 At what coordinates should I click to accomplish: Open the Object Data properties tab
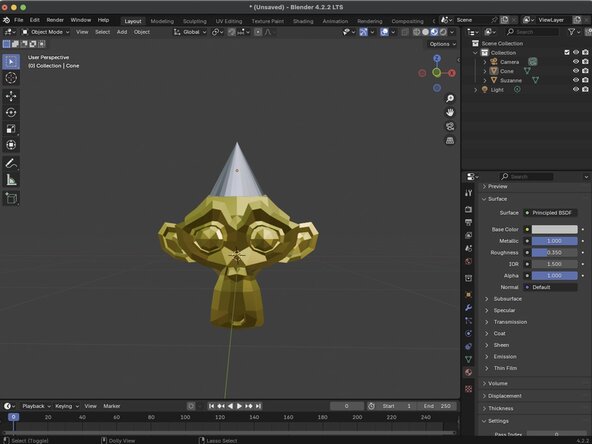click(x=469, y=359)
